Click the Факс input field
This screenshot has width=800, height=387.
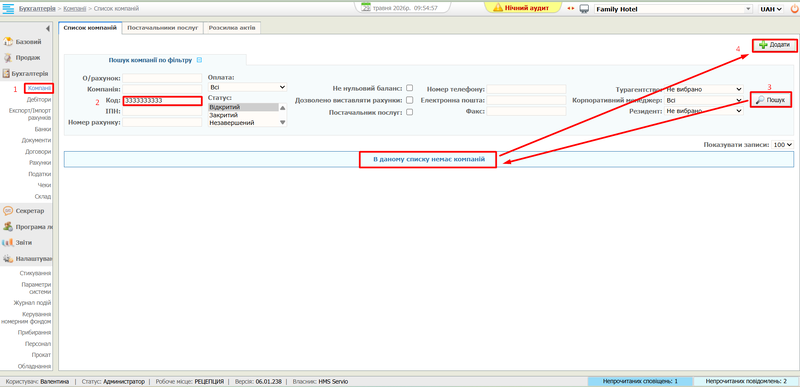pyautogui.click(x=527, y=111)
